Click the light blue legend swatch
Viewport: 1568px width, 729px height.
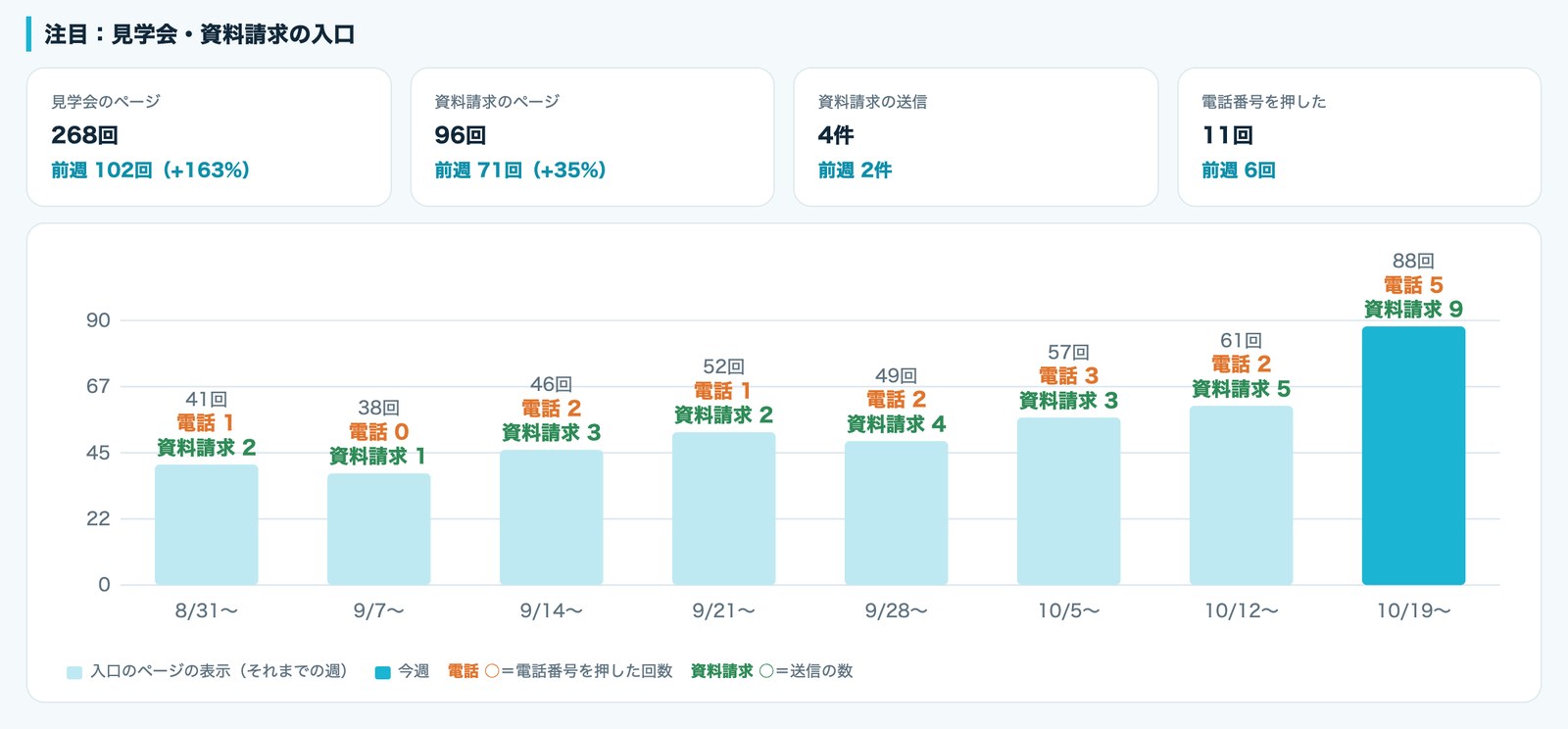[x=74, y=672]
